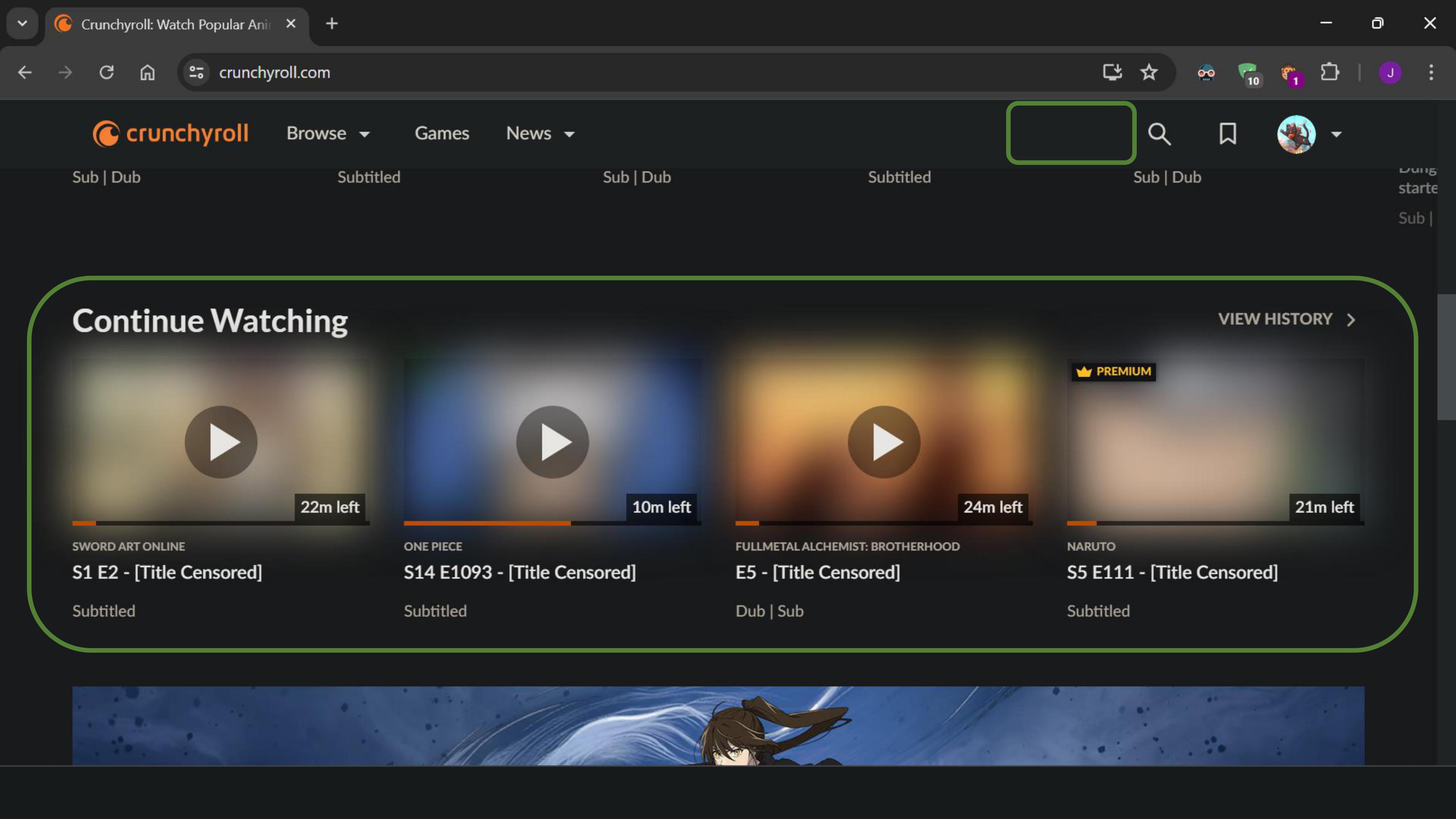Click the featured anime banner image
Screen dimensions: 1456x819
[718, 726]
